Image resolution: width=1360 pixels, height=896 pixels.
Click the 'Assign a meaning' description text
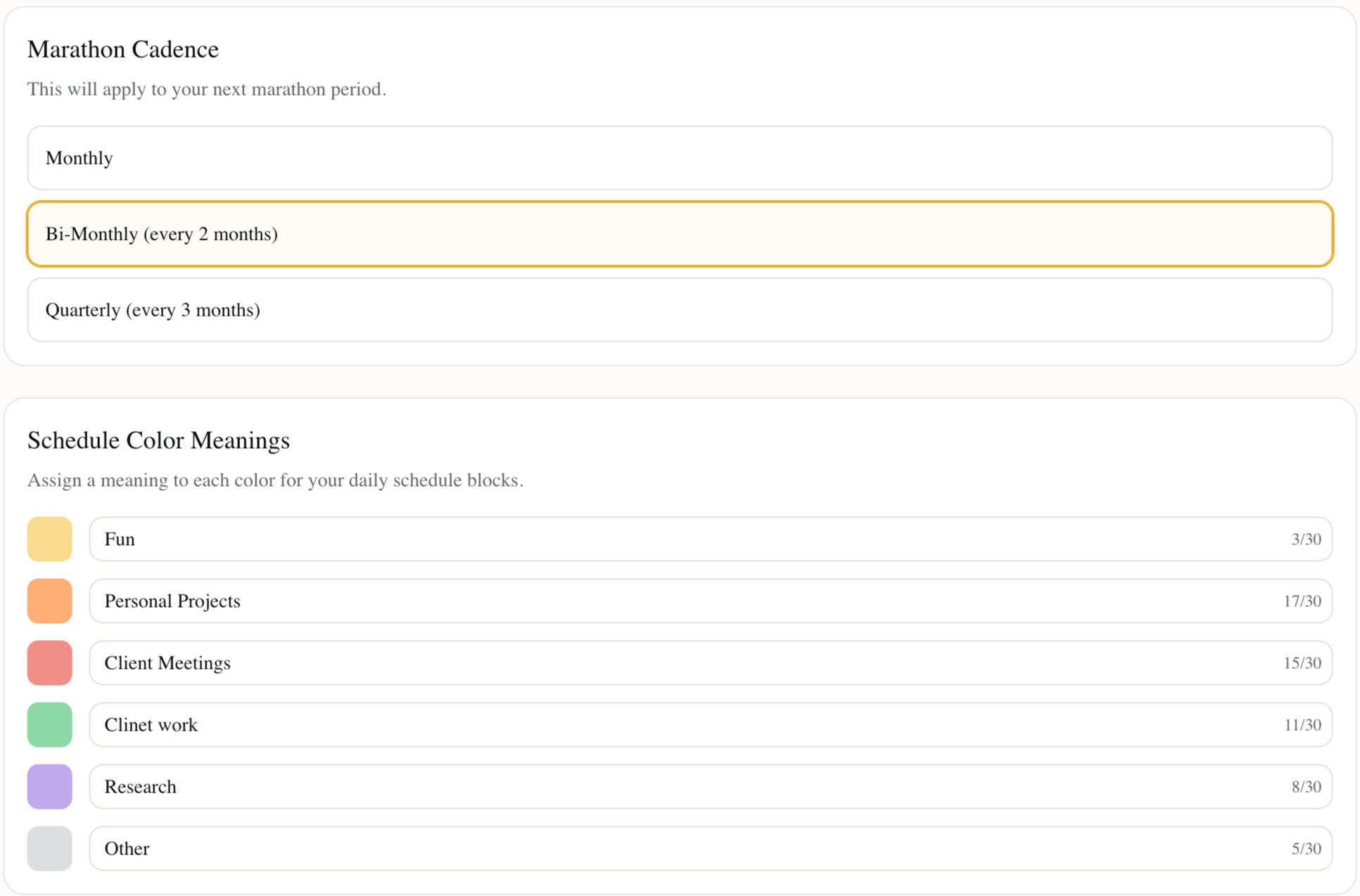point(275,480)
